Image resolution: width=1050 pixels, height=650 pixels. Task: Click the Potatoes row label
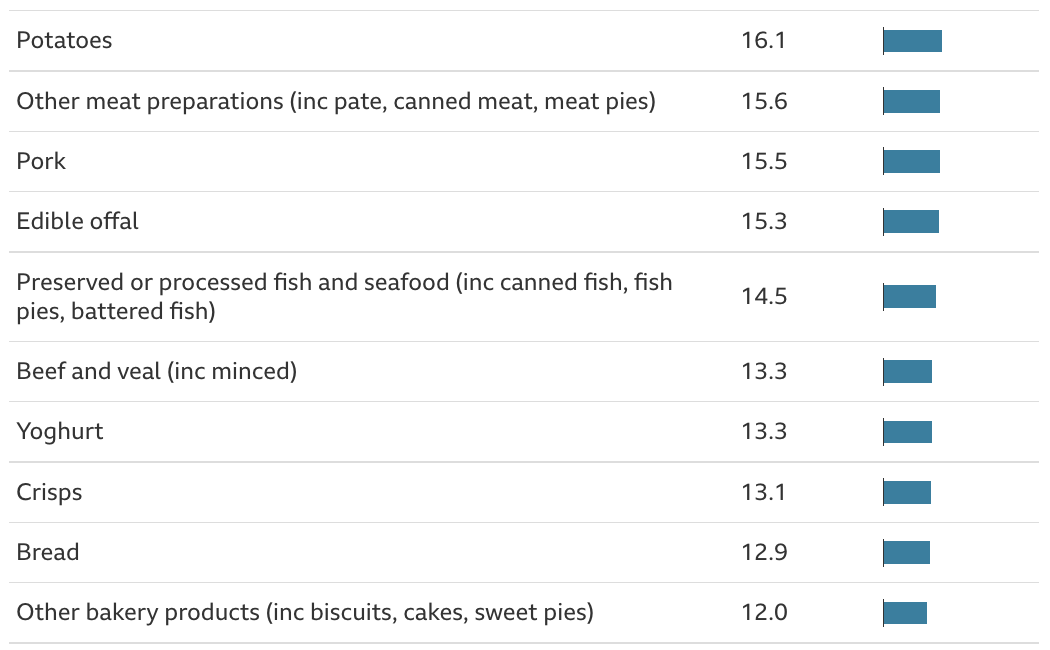pos(64,41)
